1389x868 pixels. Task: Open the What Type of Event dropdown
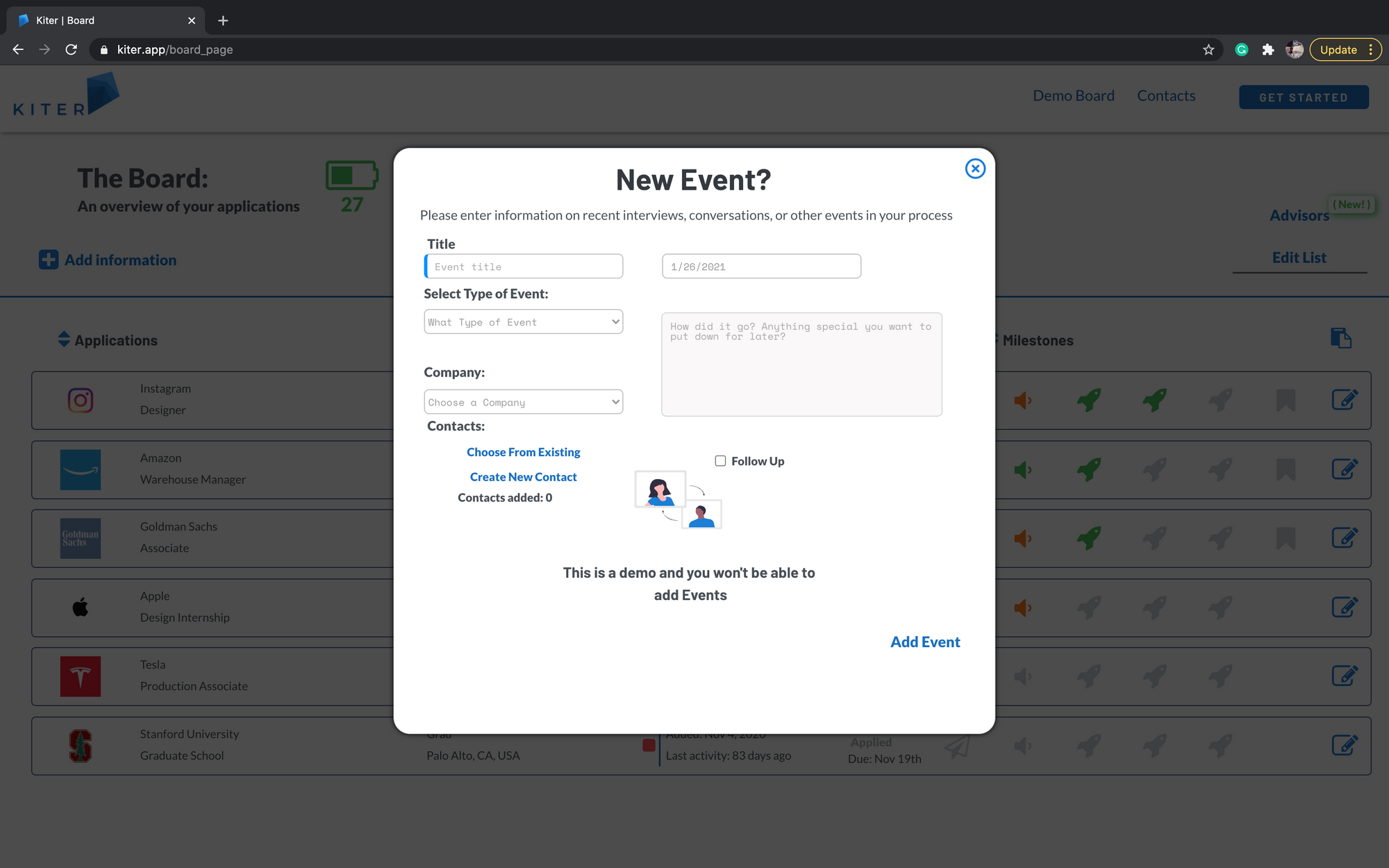[523, 322]
